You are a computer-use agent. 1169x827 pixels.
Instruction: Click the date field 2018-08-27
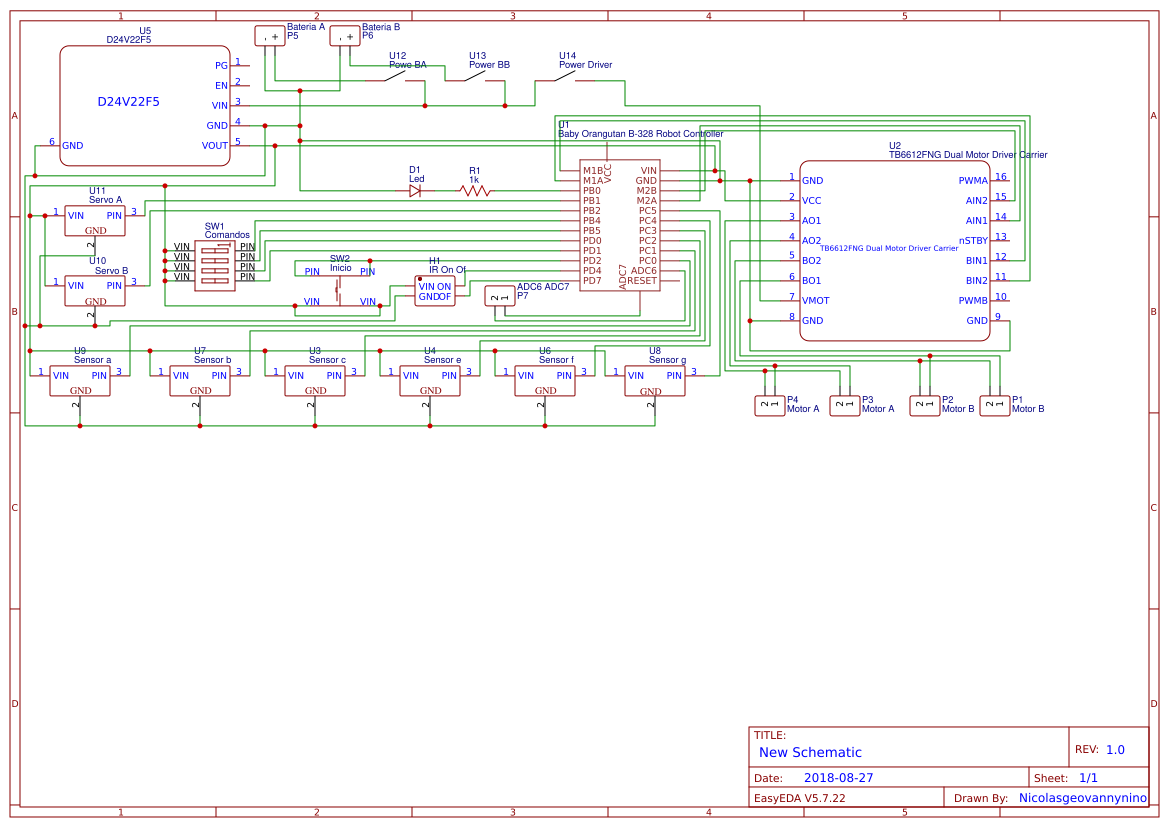pos(838,778)
